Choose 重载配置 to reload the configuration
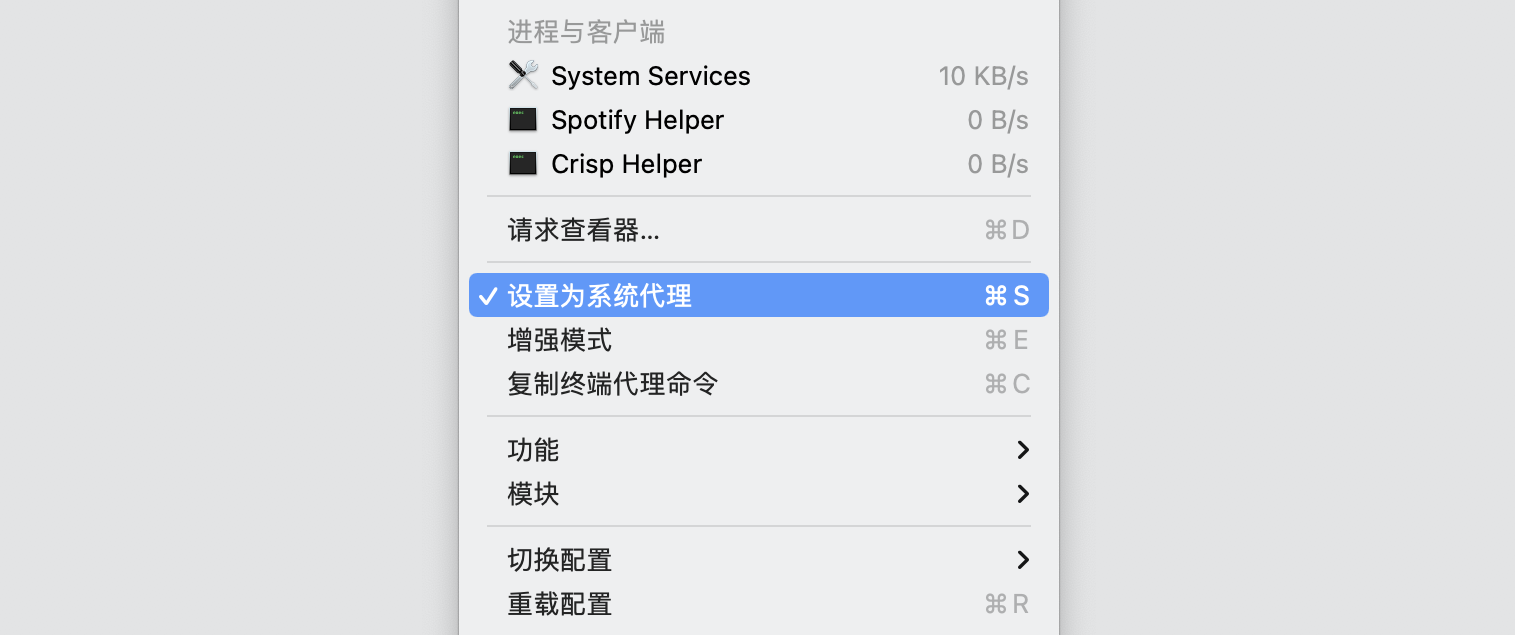 tap(560, 604)
